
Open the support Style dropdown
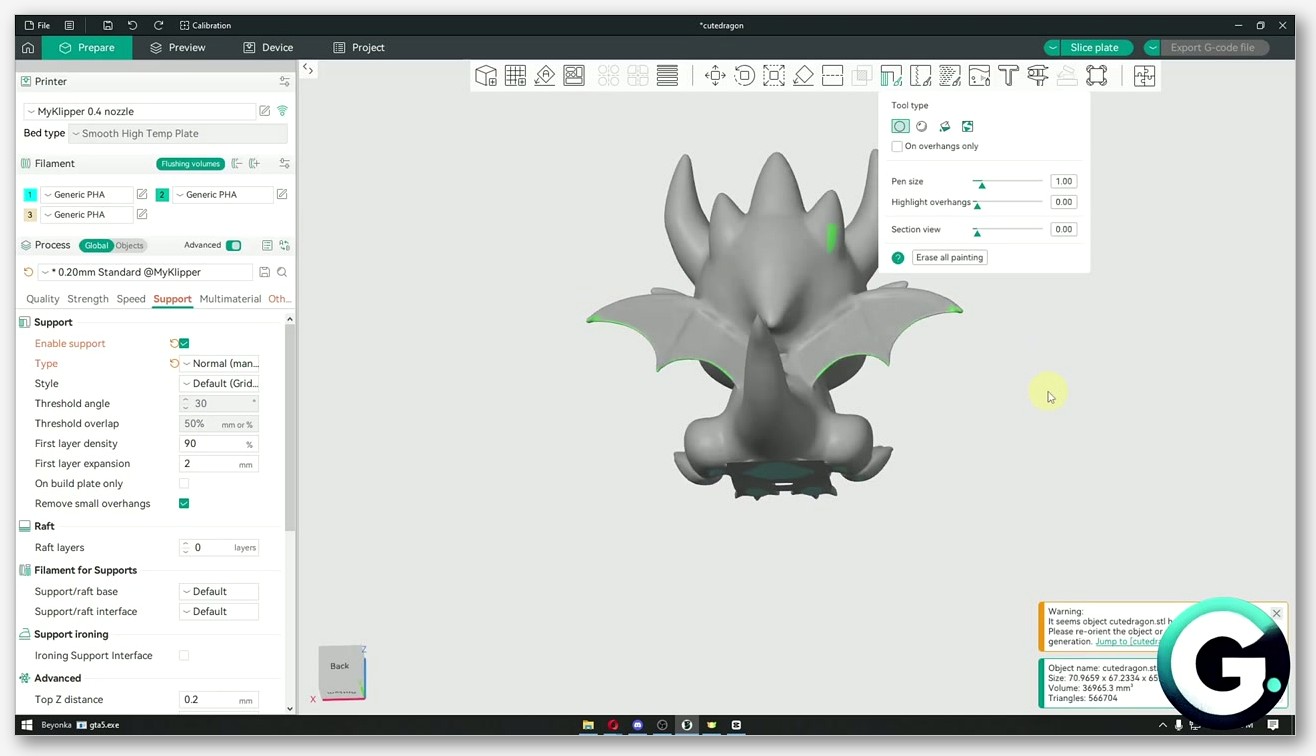(219, 384)
